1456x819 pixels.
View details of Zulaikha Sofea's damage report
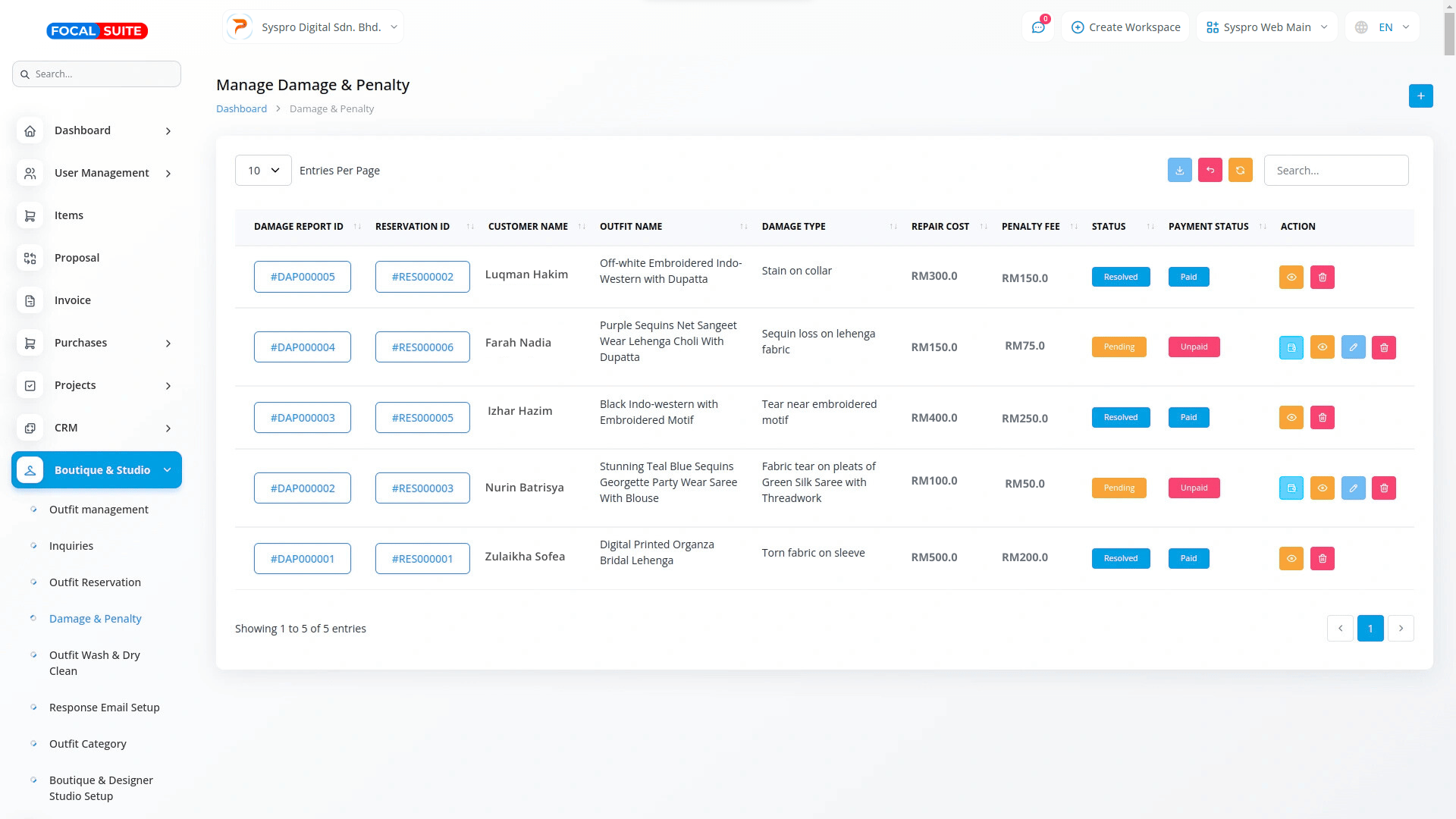[x=1291, y=559]
